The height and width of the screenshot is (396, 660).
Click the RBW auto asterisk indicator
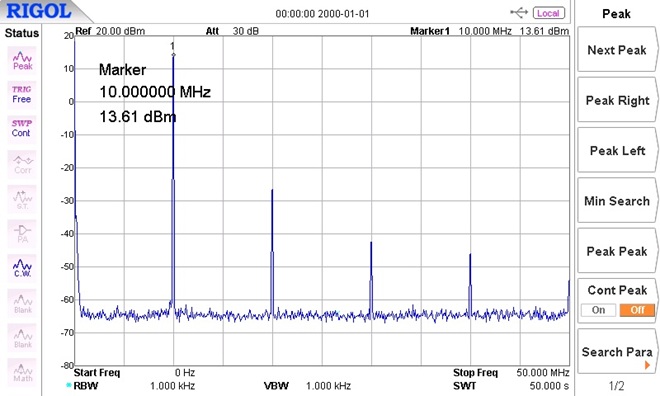[69, 385]
